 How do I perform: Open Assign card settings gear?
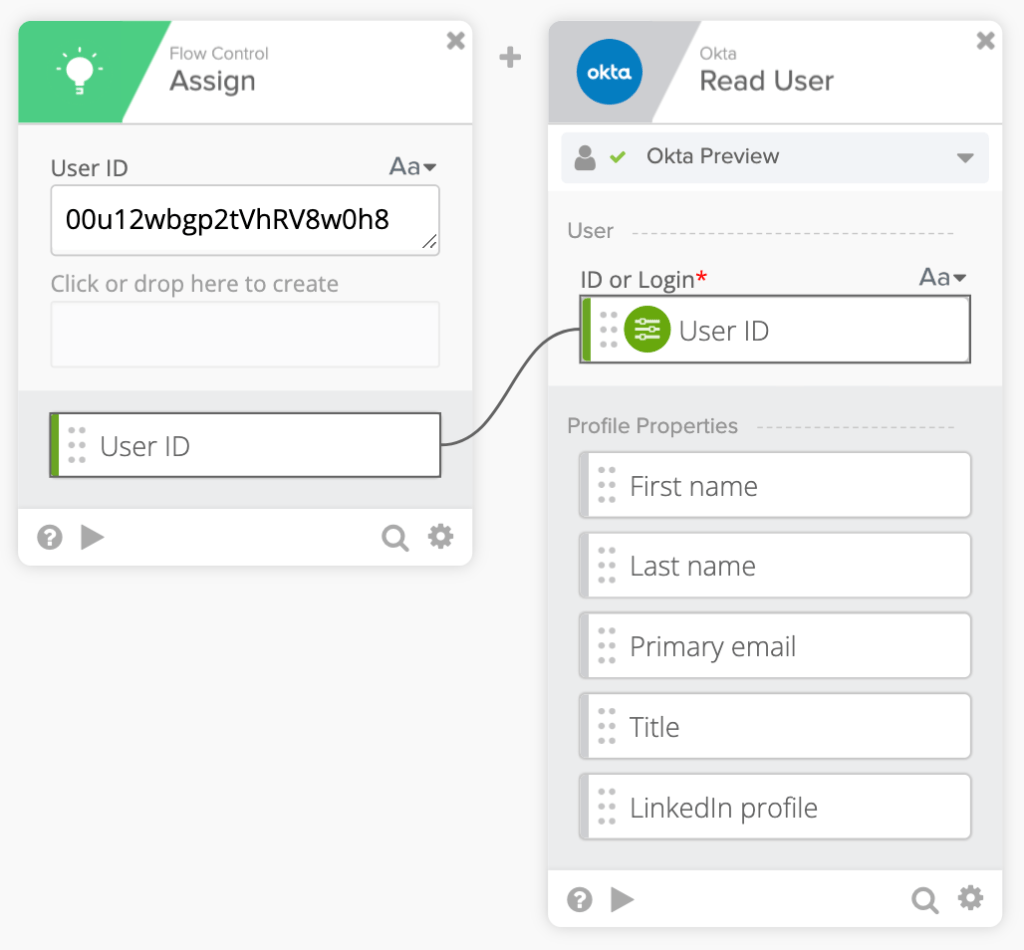click(x=440, y=537)
